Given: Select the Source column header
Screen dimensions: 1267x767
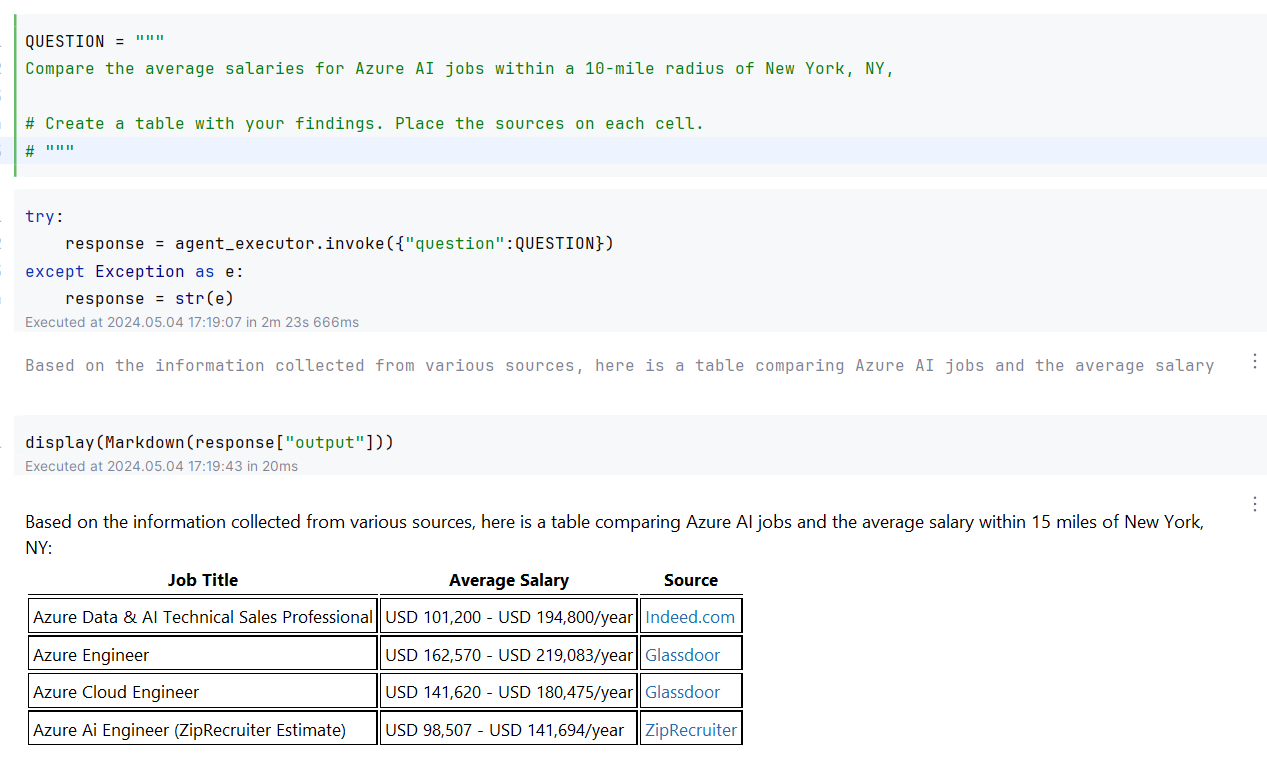Looking at the screenshot, I should pyautogui.click(x=690, y=580).
